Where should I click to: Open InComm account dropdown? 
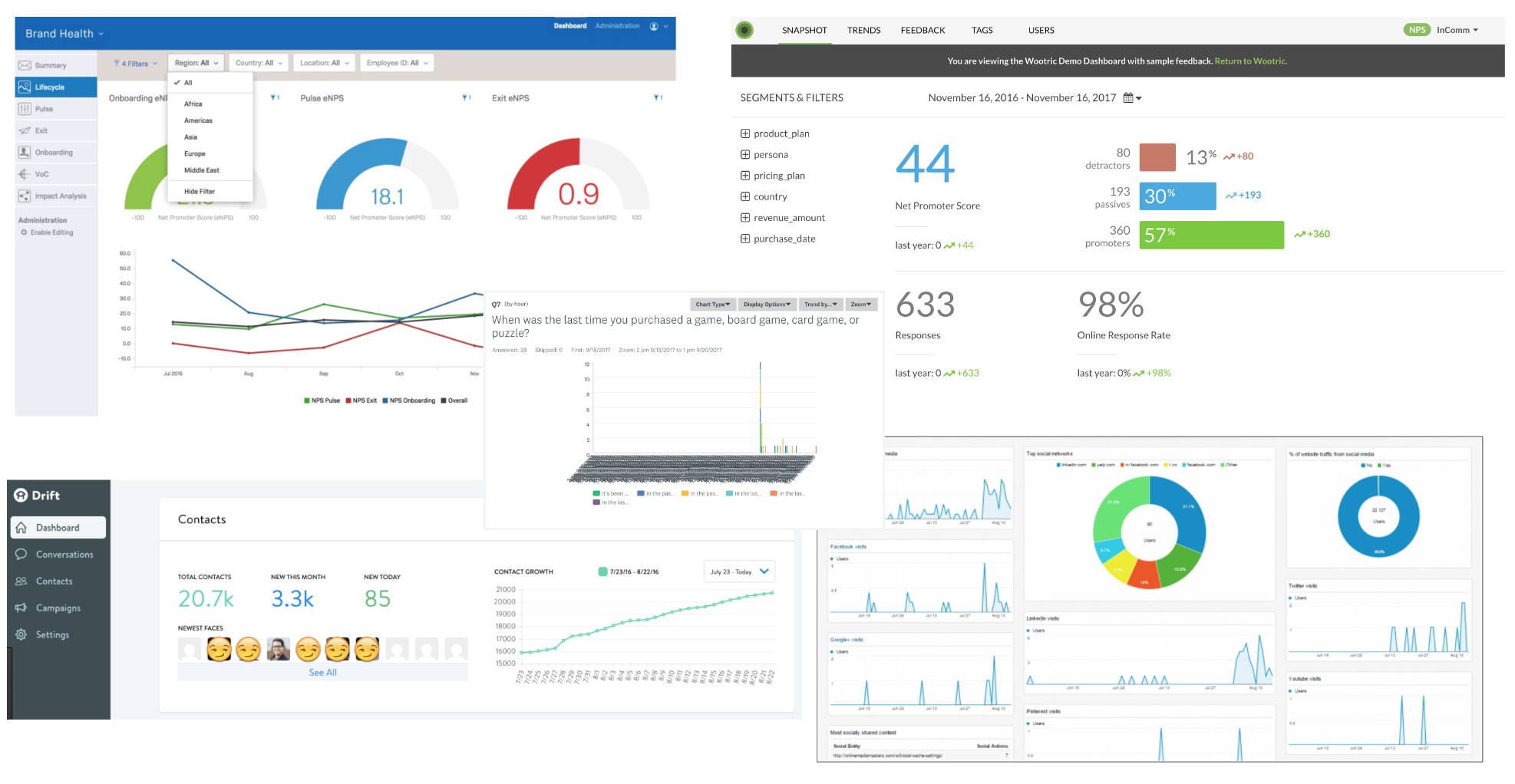pyautogui.click(x=1457, y=30)
